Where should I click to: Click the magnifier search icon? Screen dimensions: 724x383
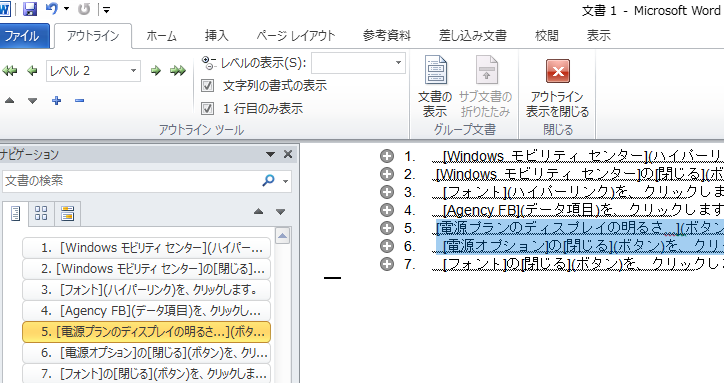[268, 181]
